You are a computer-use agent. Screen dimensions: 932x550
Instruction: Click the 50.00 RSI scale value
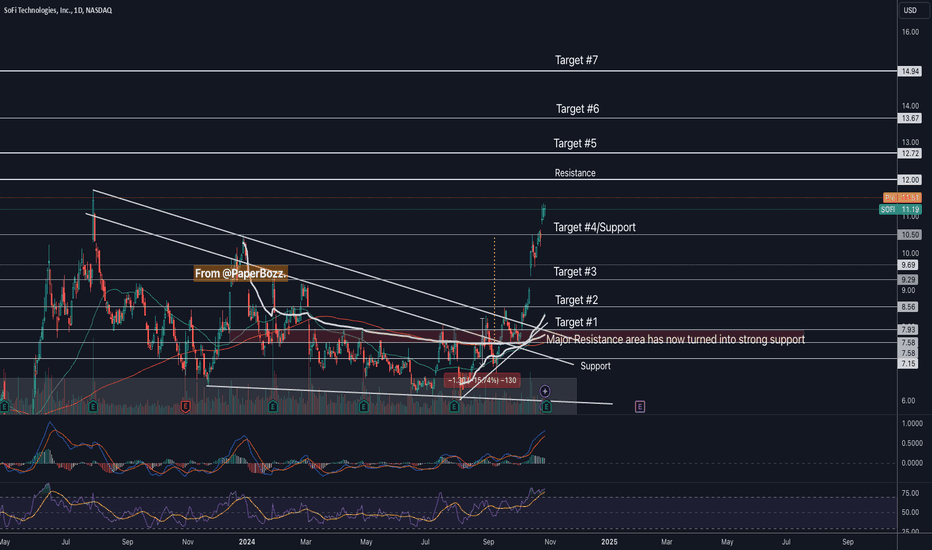(x=910, y=512)
